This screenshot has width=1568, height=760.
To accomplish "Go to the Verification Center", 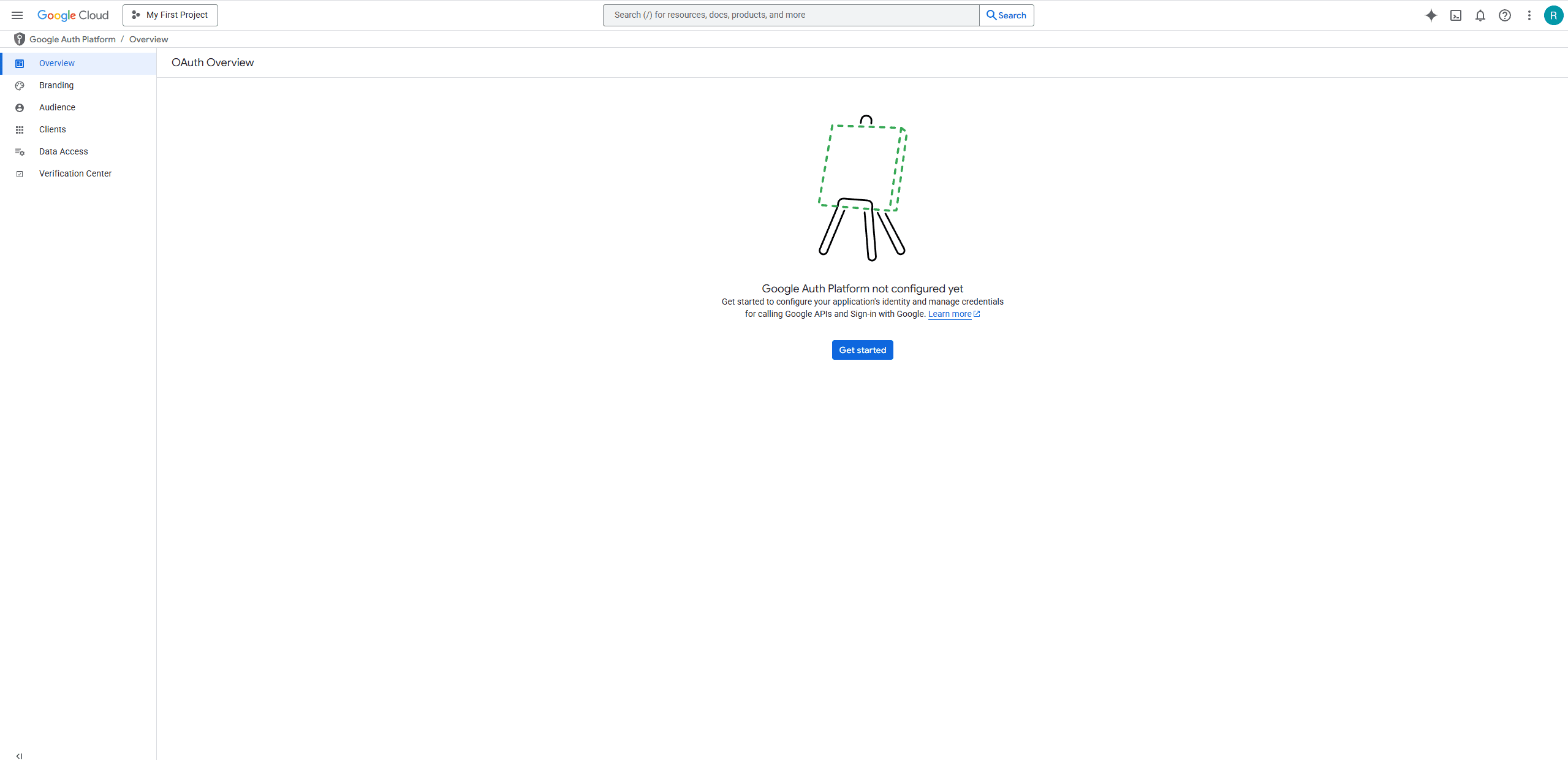I will click(x=75, y=173).
